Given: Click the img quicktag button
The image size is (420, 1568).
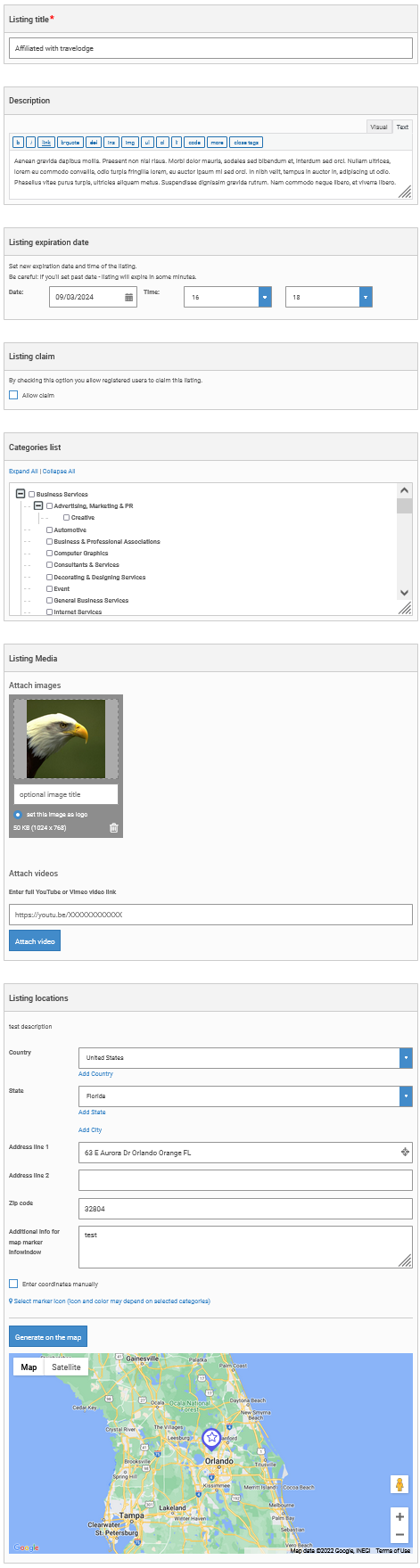Looking at the screenshot, I should tap(130, 143).
